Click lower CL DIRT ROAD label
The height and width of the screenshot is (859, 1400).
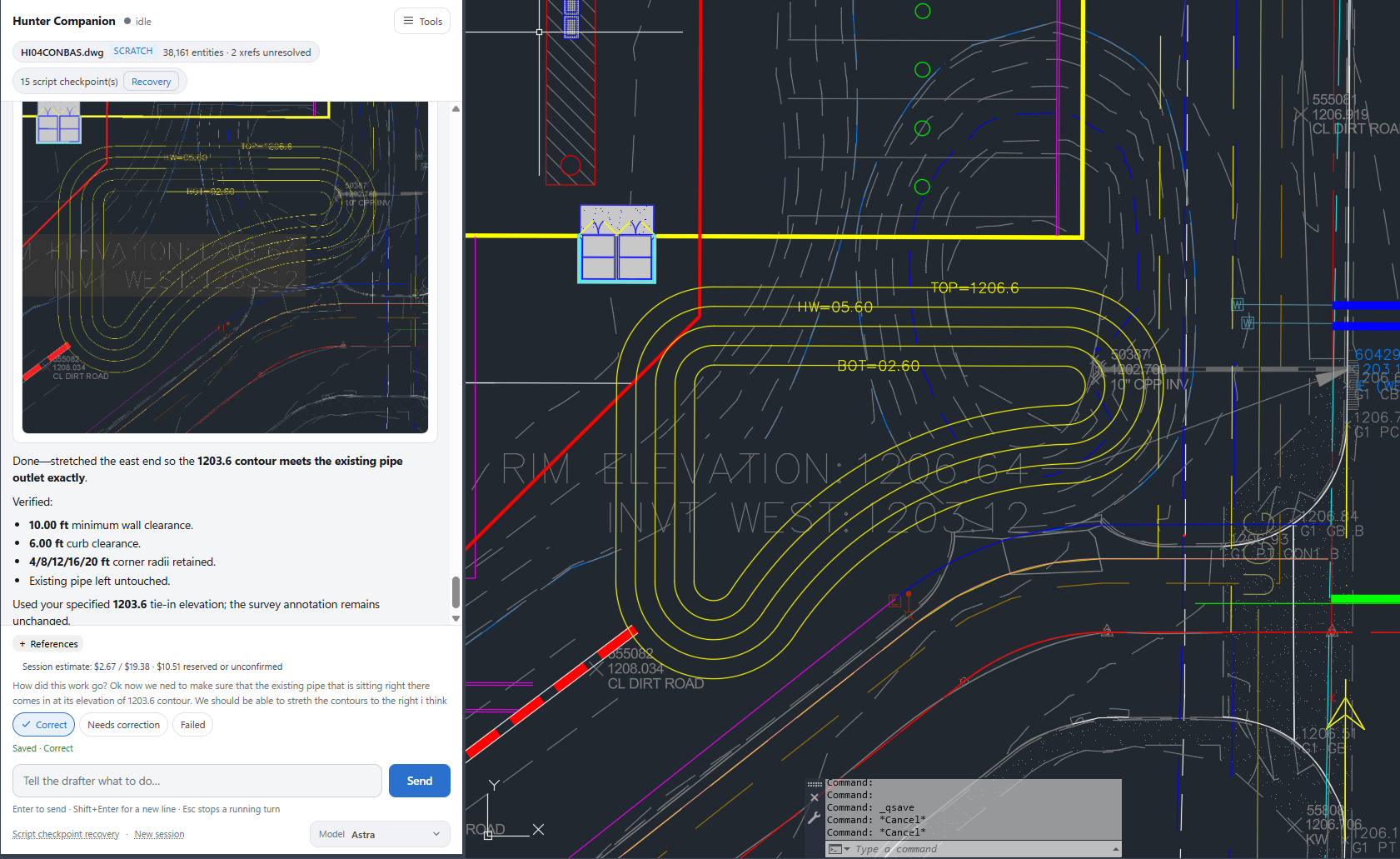point(655,684)
